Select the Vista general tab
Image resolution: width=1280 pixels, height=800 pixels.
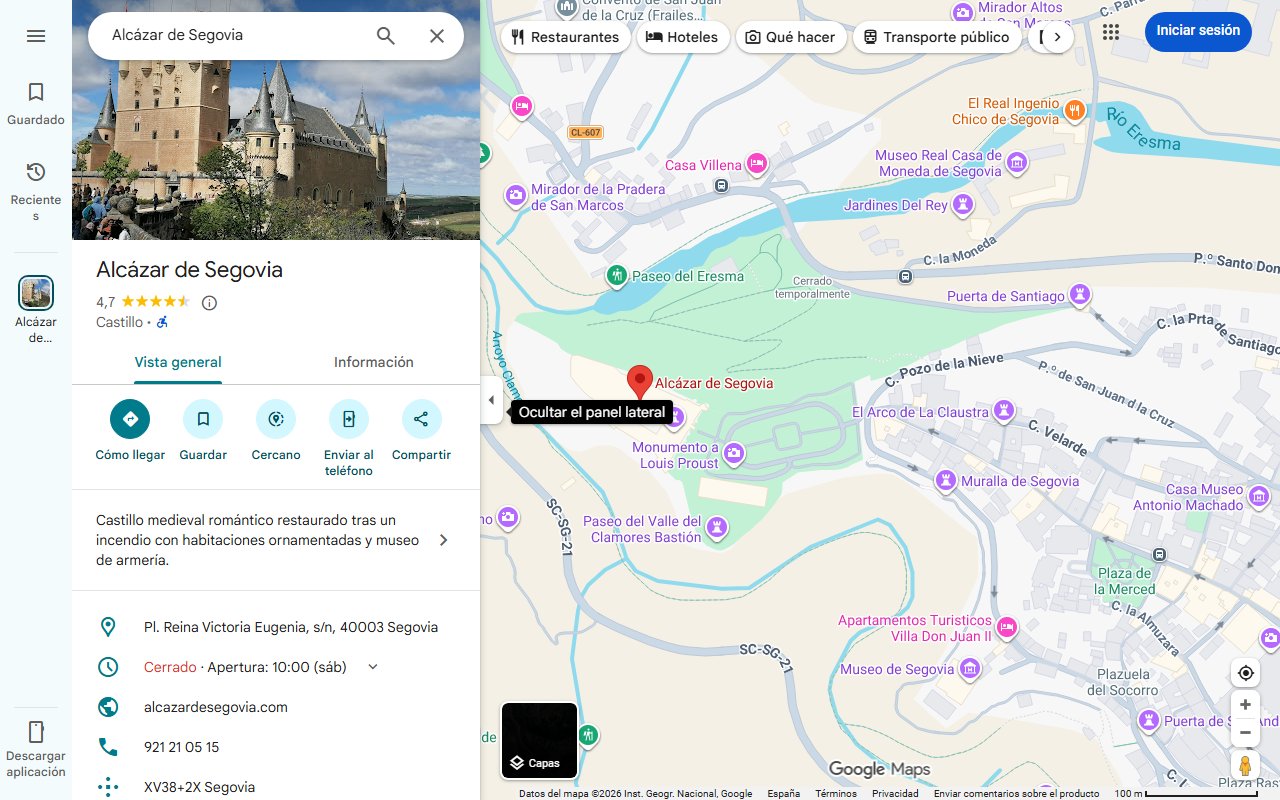pyautogui.click(x=178, y=362)
